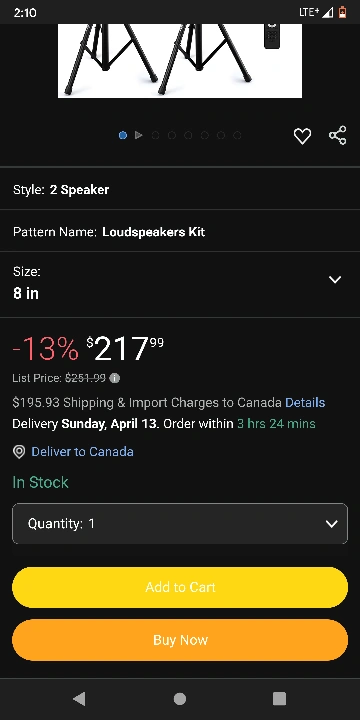The height and width of the screenshot is (720, 360).
Task: Open the Quantity dropdown
Action: point(180,523)
